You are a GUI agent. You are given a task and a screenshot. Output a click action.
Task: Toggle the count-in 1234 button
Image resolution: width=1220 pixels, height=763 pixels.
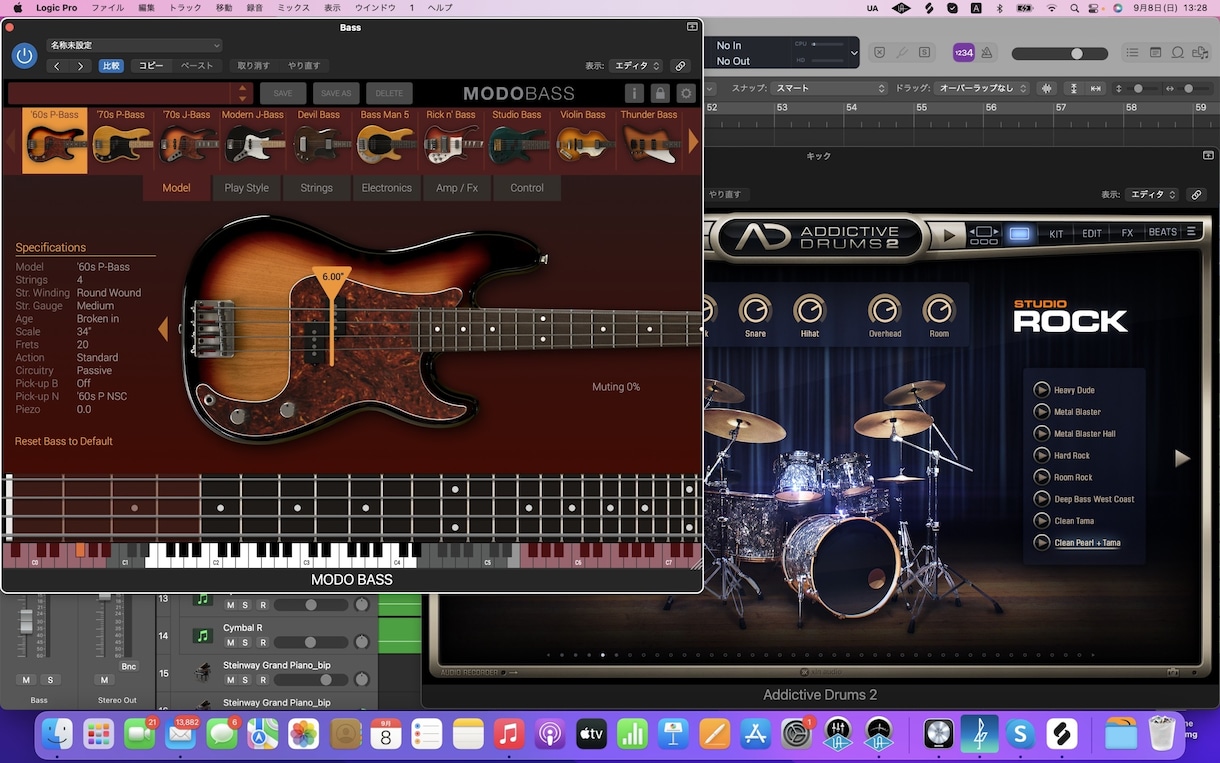coord(964,52)
